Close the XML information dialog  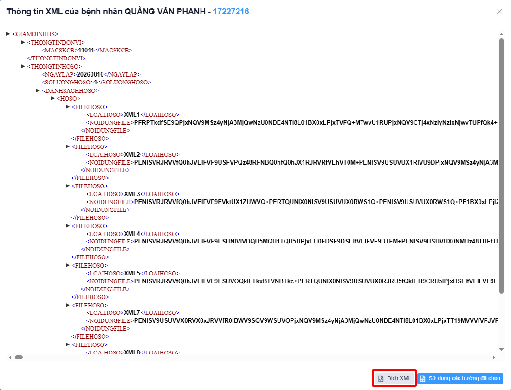click(499, 12)
